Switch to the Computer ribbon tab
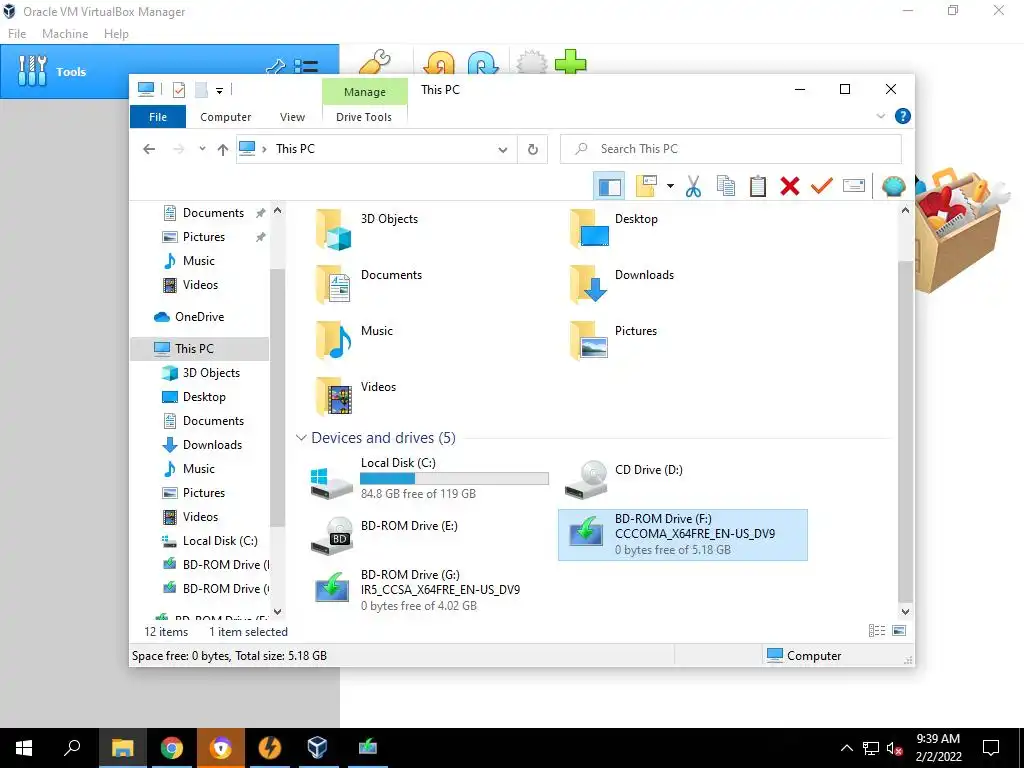Screen dimensions: 1024x768 [x=225, y=117]
